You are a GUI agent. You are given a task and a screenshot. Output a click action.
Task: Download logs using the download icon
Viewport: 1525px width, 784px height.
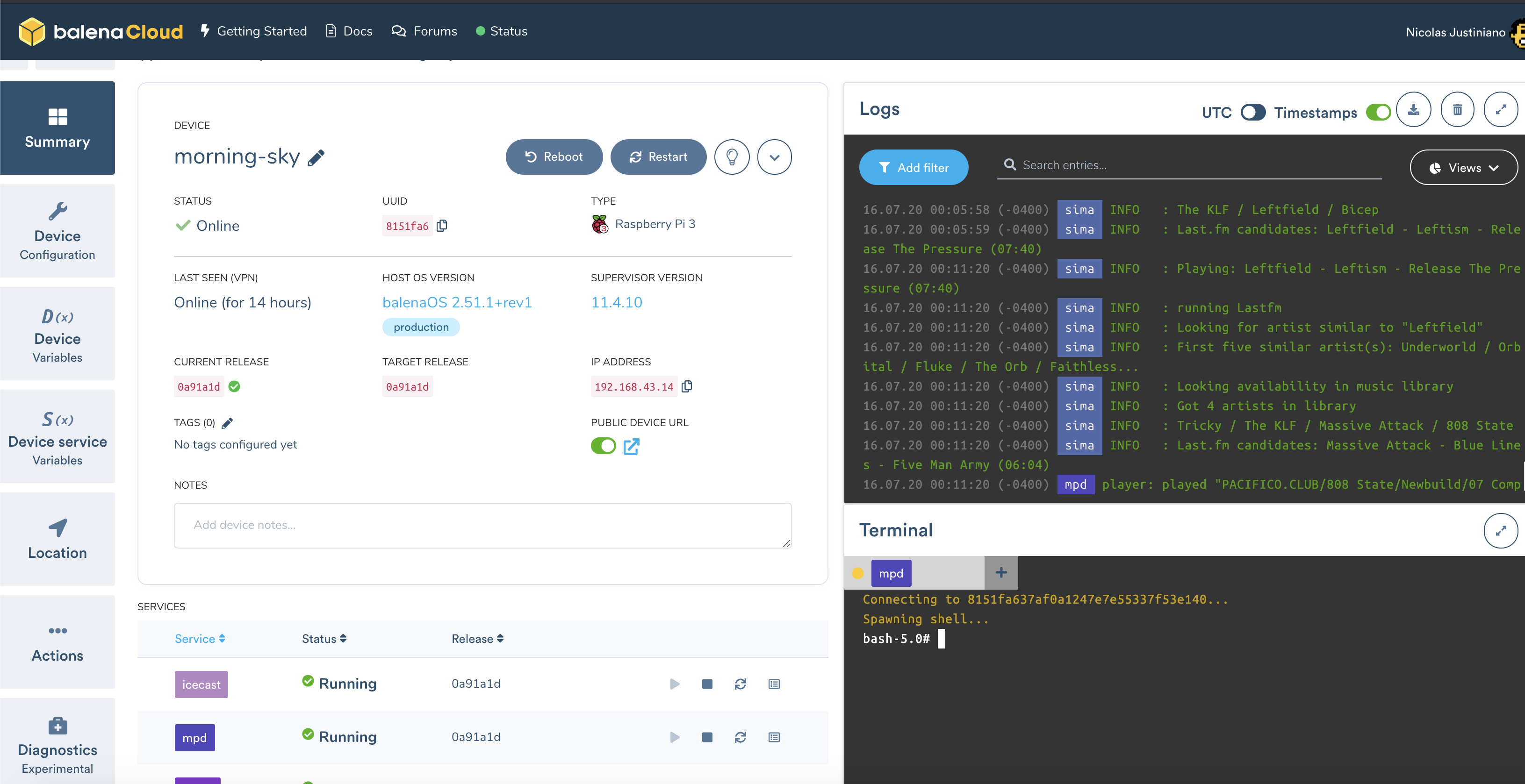(x=1413, y=110)
